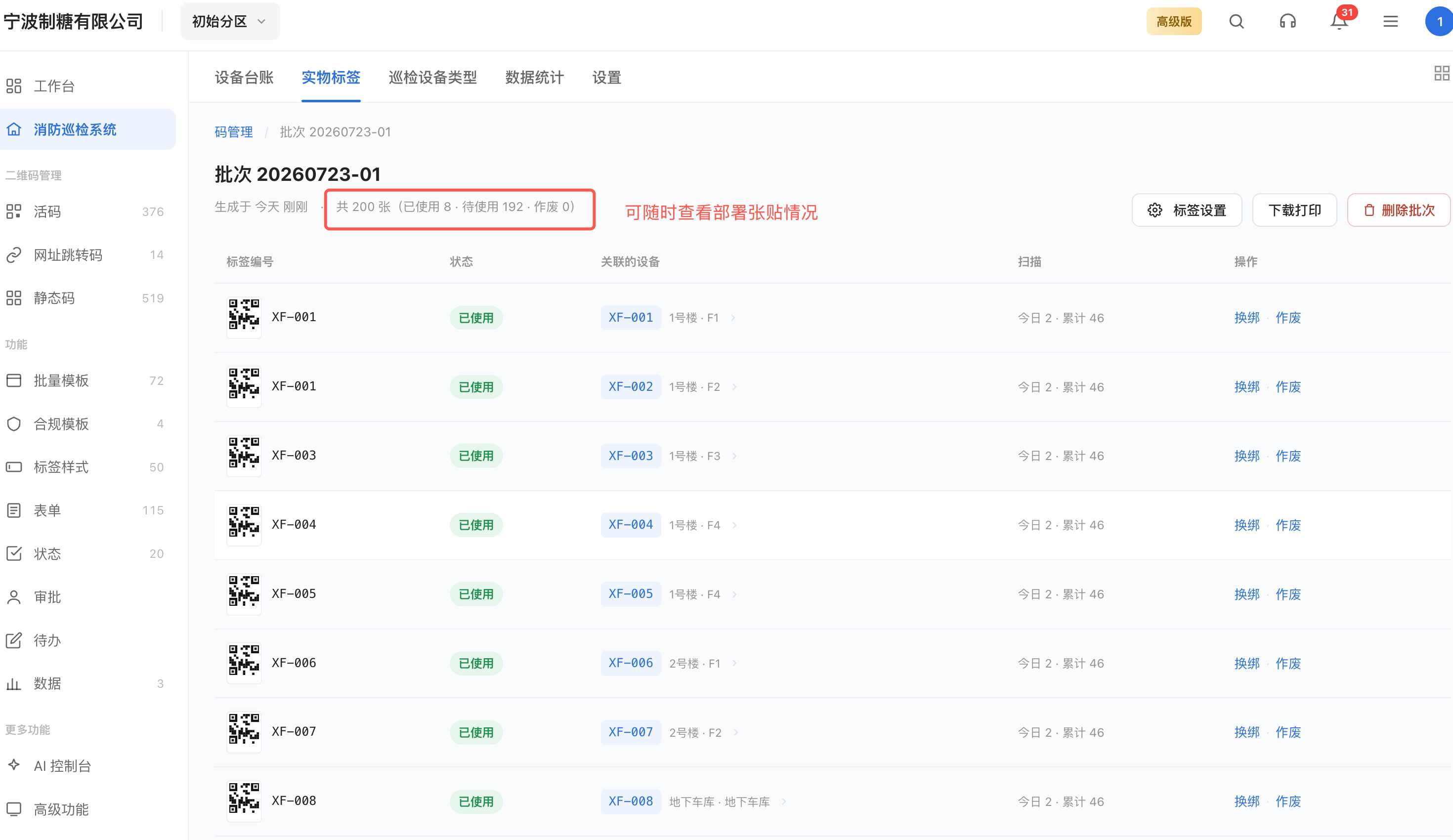The height and width of the screenshot is (840, 1453).
Task: Expand chevron next to 1号楼 · F1
Action: (x=733, y=318)
